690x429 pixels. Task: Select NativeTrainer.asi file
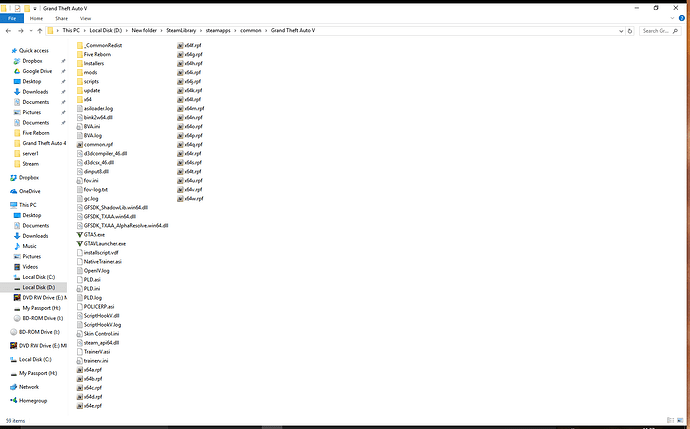pyautogui.click(x=99, y=261)
